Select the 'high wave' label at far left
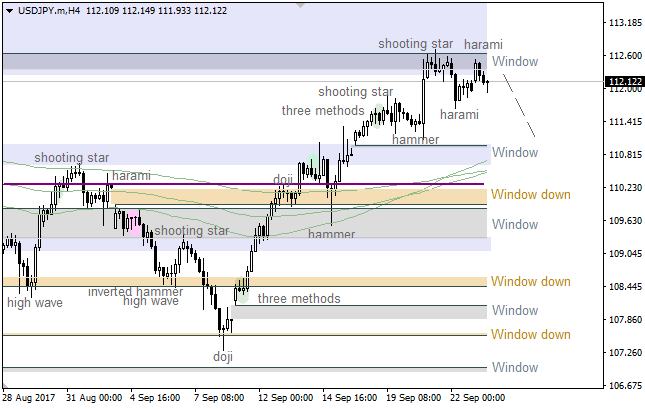645x409 pixels. click(x=34, y=302)
